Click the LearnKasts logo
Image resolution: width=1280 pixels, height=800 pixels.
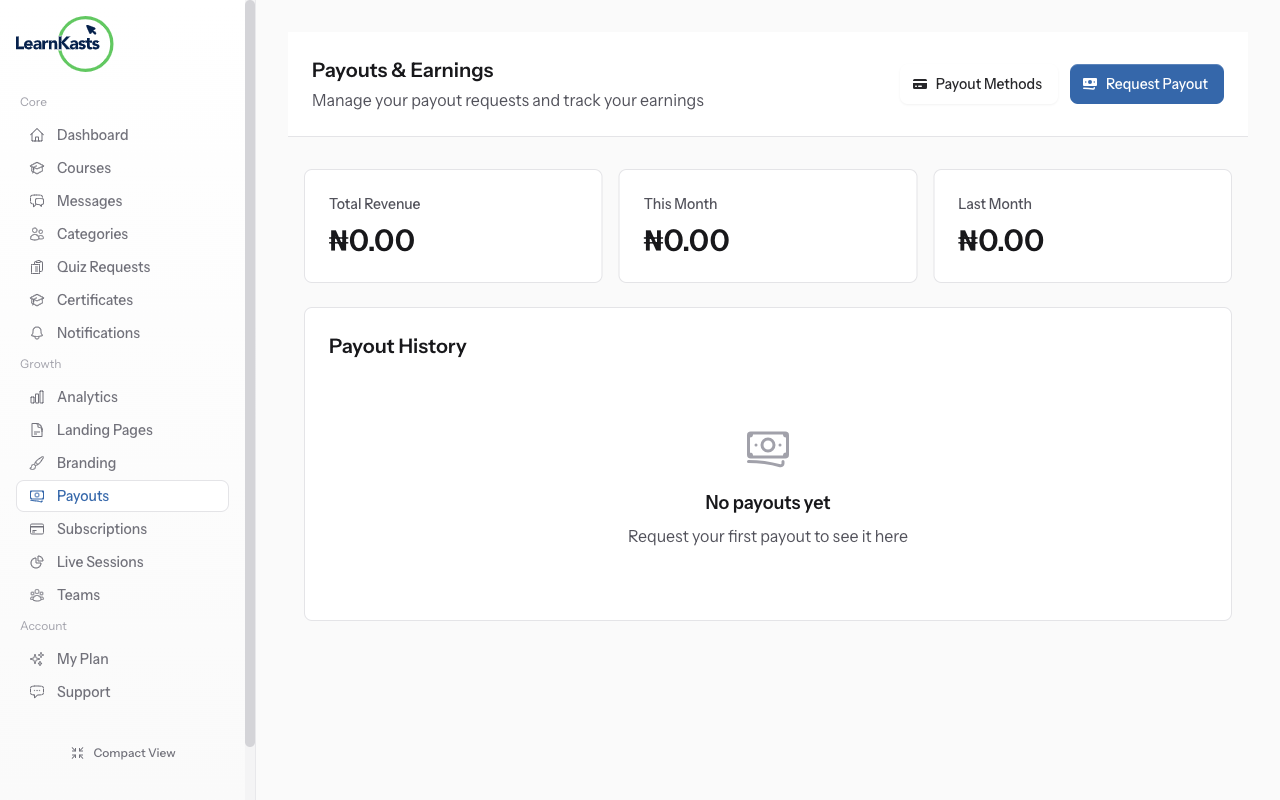coord(64,44)
